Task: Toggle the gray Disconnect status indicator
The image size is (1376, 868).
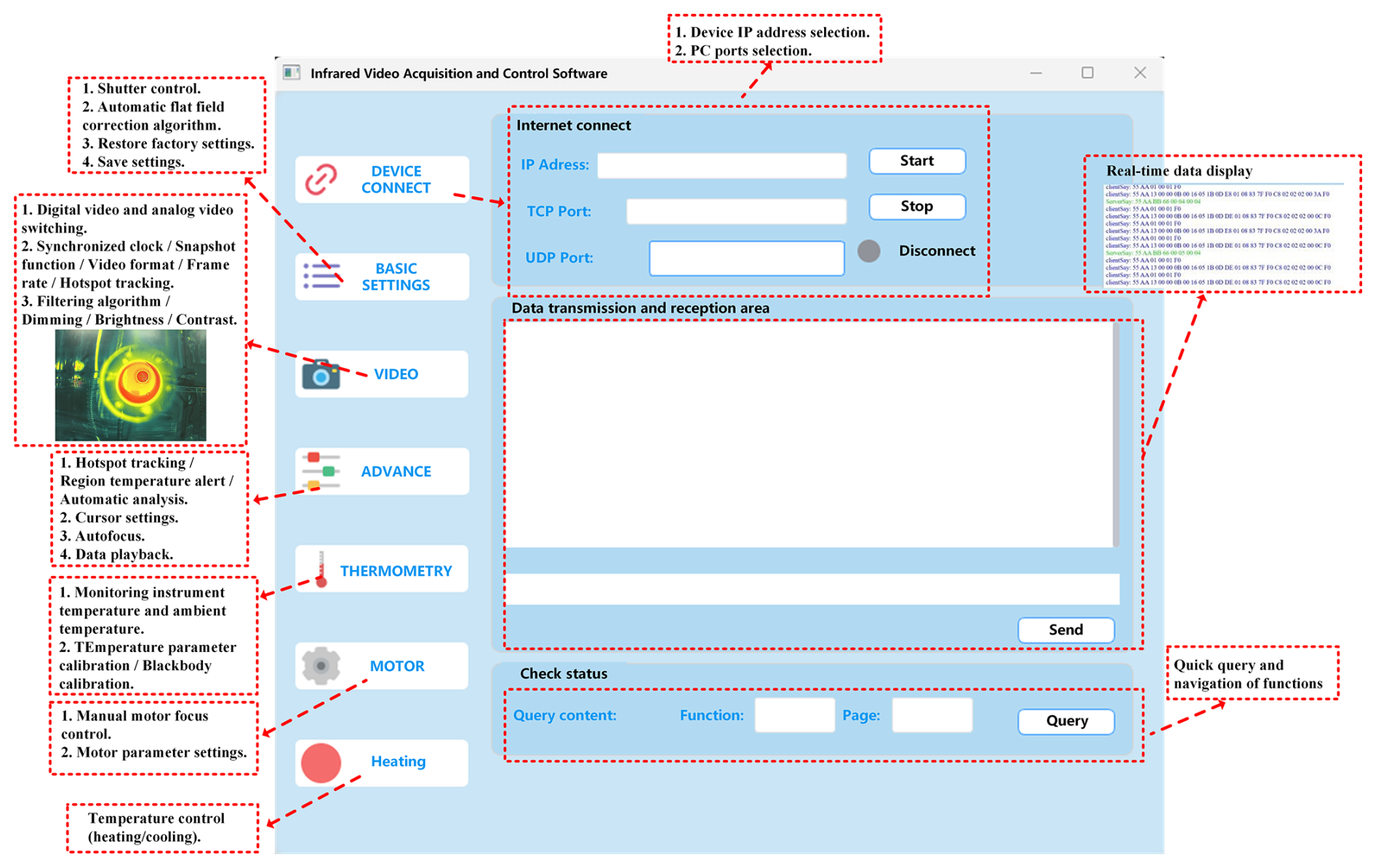Action: point(868,251)
